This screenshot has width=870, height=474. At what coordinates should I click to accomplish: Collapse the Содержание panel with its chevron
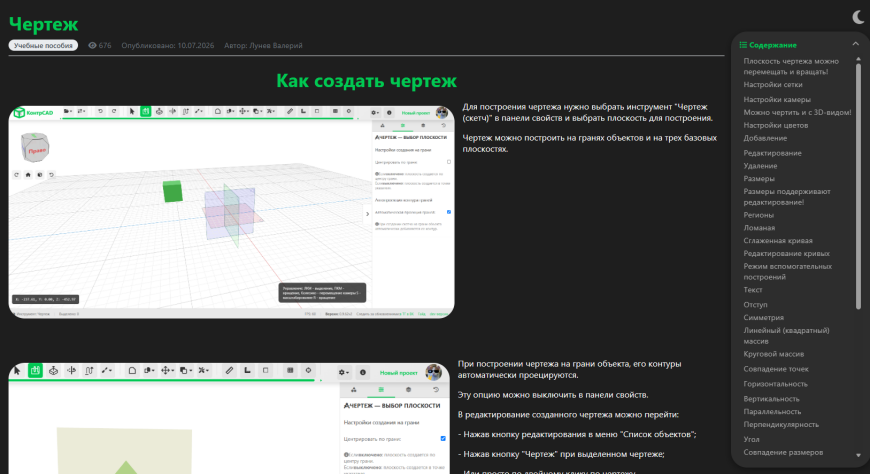pos(856,44)
